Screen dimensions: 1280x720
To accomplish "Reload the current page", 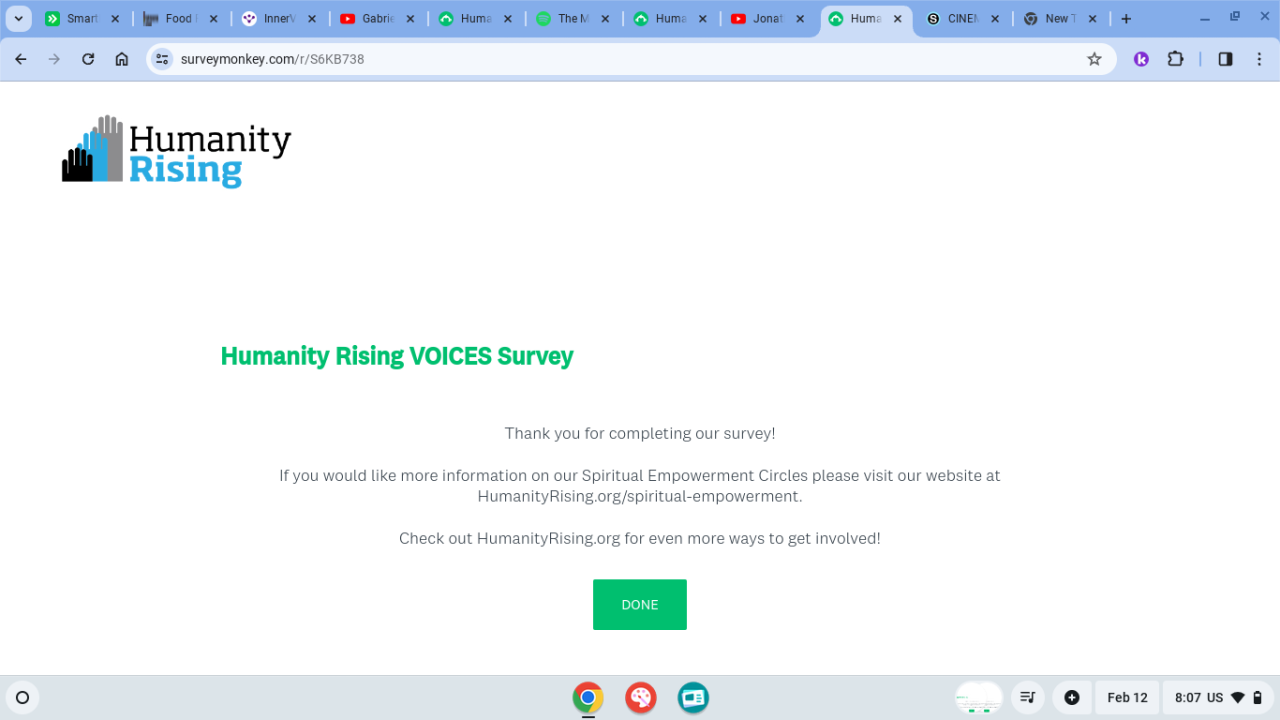I will (x=88, y=59).
